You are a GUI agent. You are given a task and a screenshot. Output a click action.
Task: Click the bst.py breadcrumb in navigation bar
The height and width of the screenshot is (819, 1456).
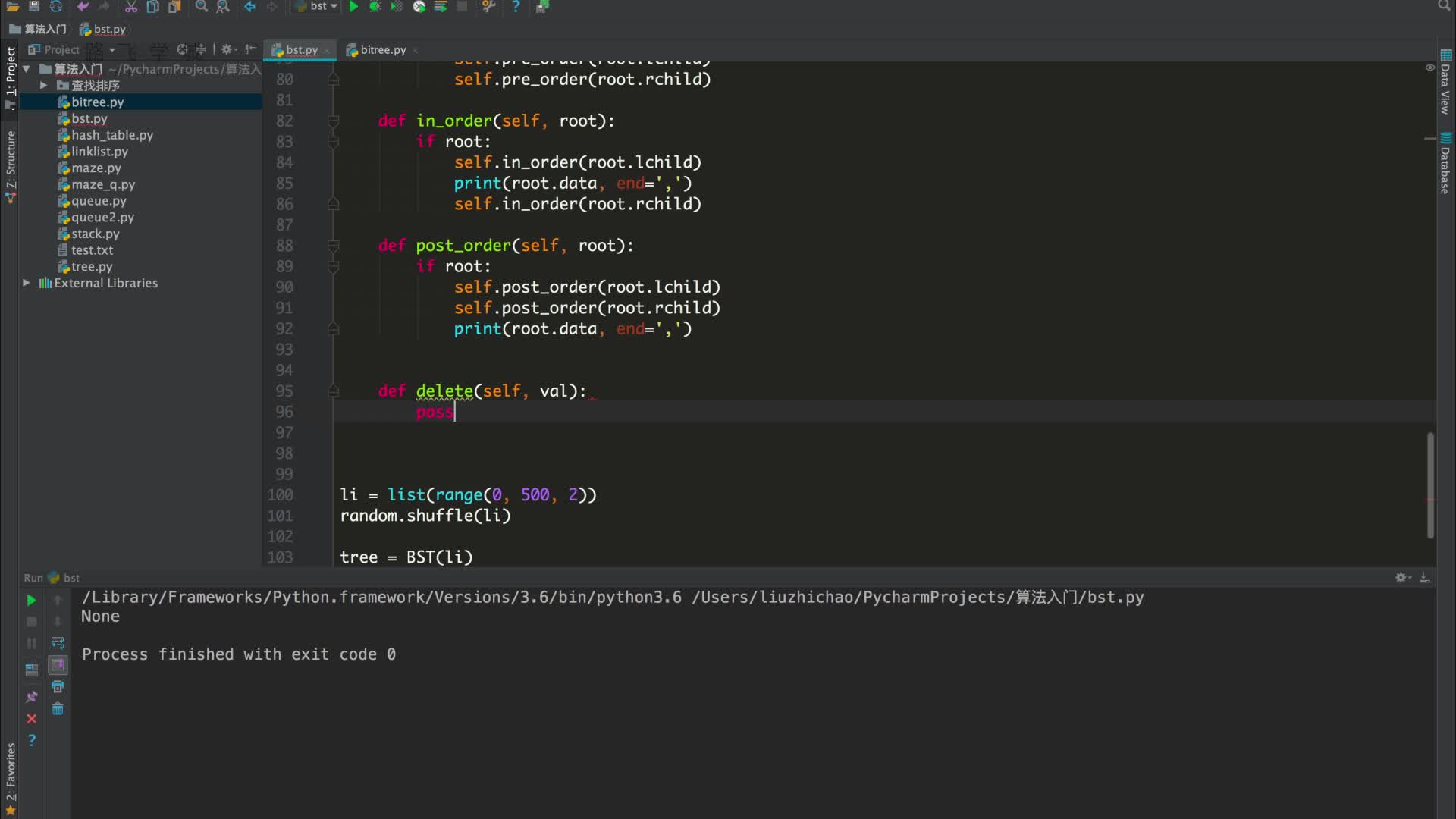click(103, 29)
